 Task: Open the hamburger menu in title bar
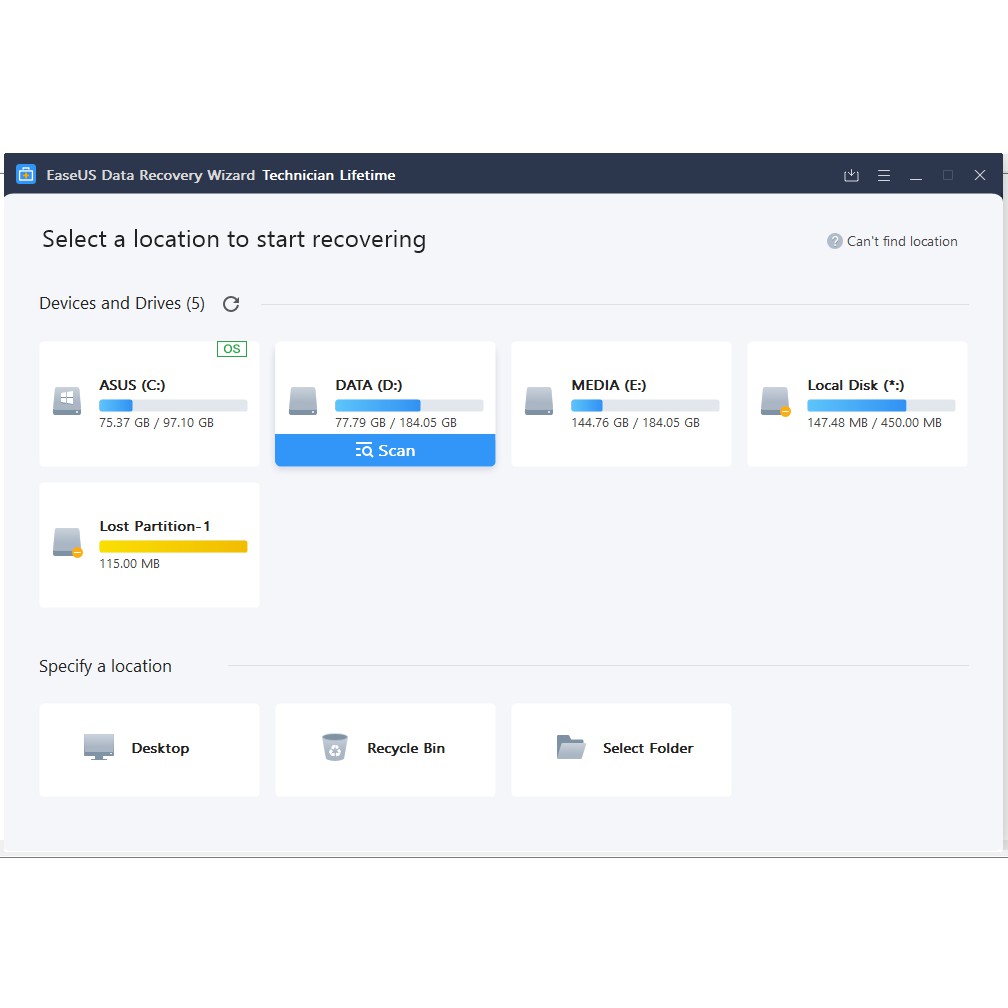coord(884,175)
